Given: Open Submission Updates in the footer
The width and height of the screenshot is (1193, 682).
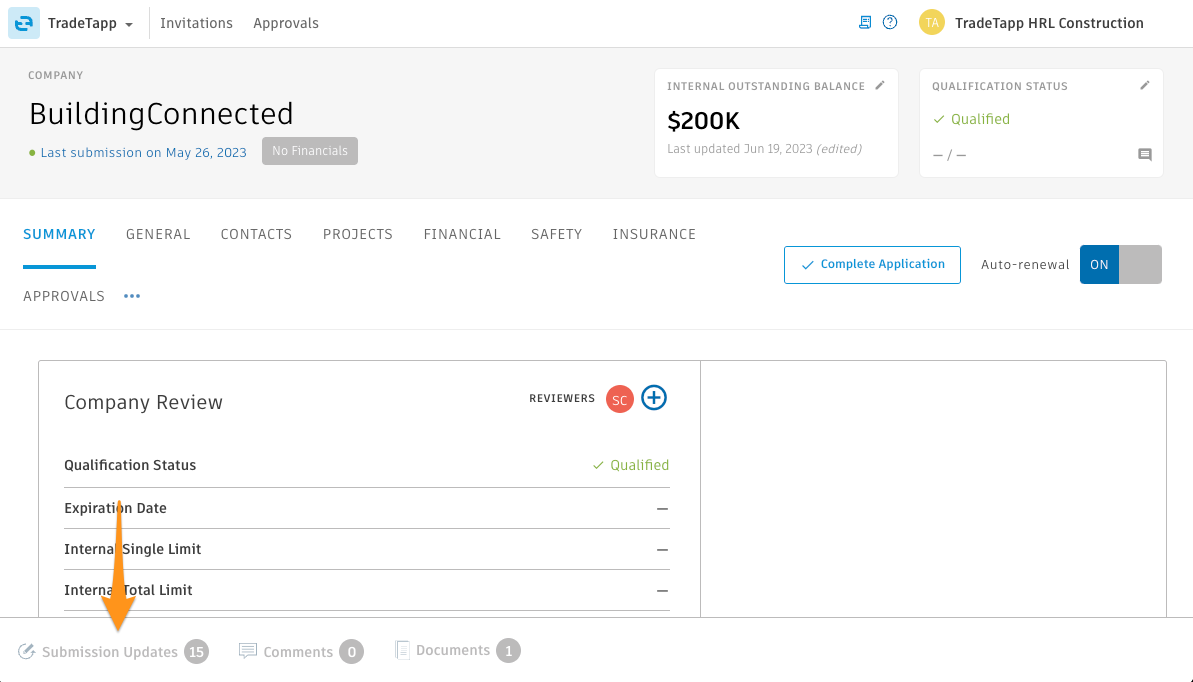Looking at the screenshot, I should [110, 652].
